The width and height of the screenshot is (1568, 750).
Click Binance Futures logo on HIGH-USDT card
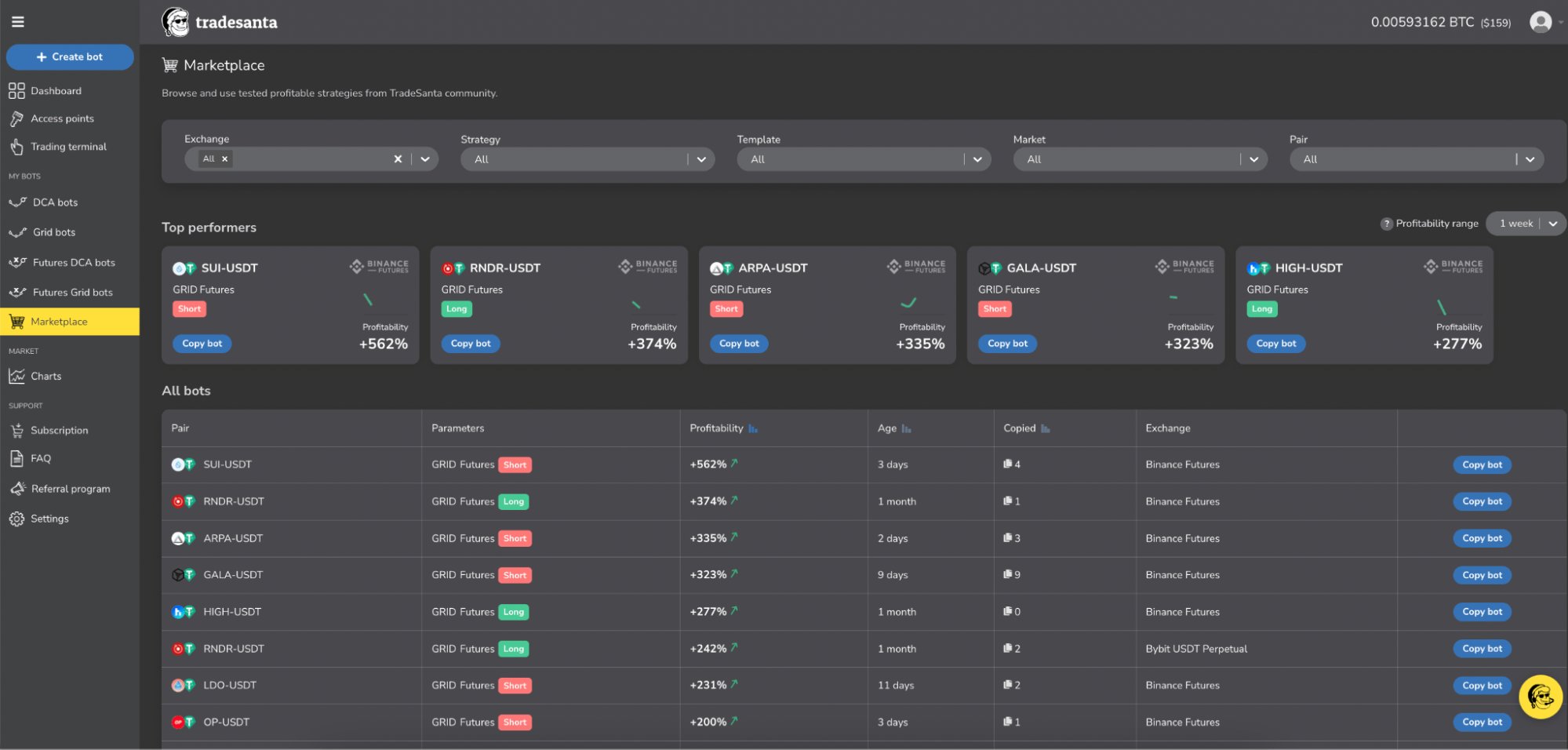[x=1453, y=267]
